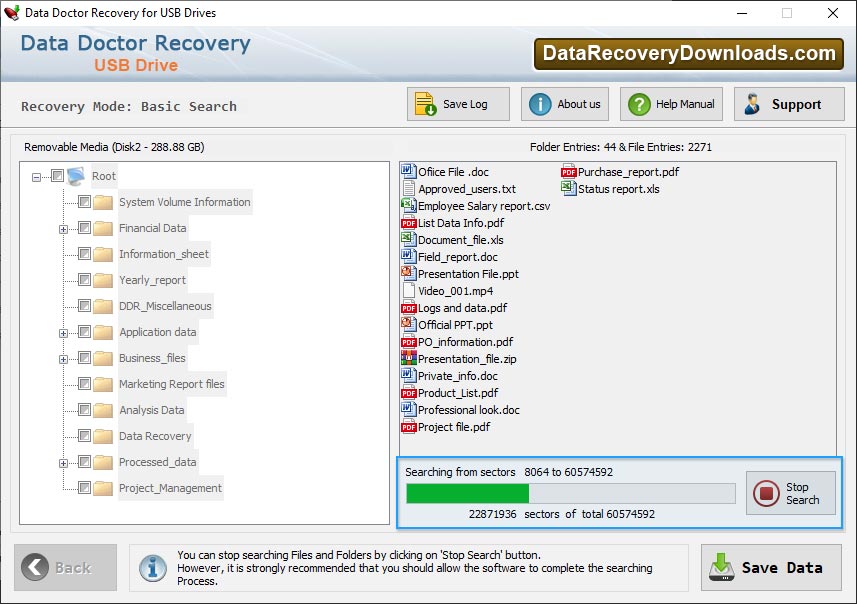Check the System Volume Information checkbox
The image size is (857, 604).
pos(84,202)
